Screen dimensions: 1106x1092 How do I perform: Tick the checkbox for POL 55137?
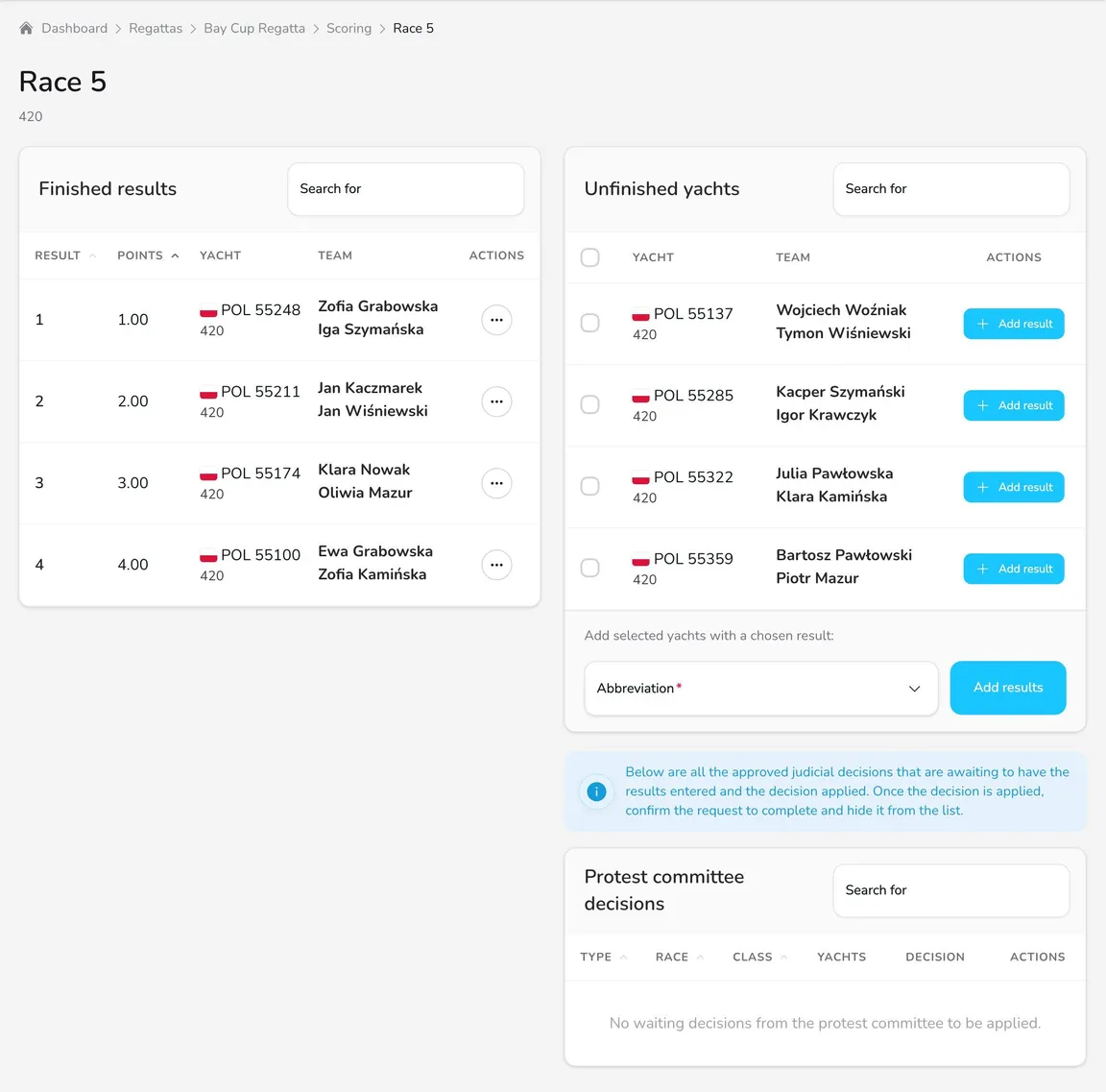(589, 323)
